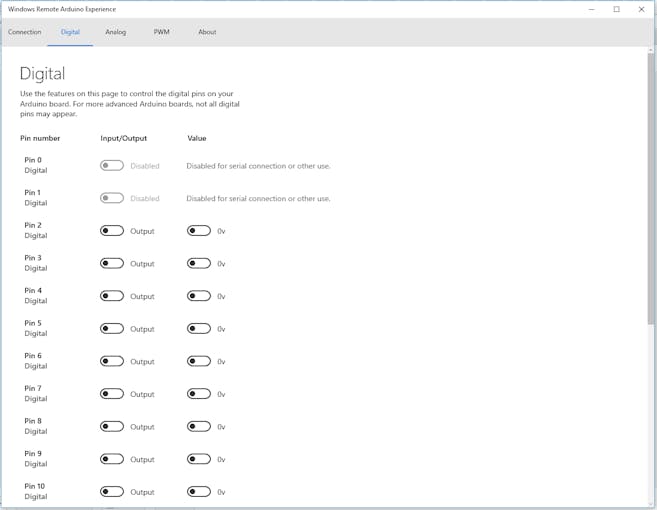This screenshot has height=510, width=657.
Task: Change Pin 7 Output mode toggle
Action: click(x=112, y=394)
